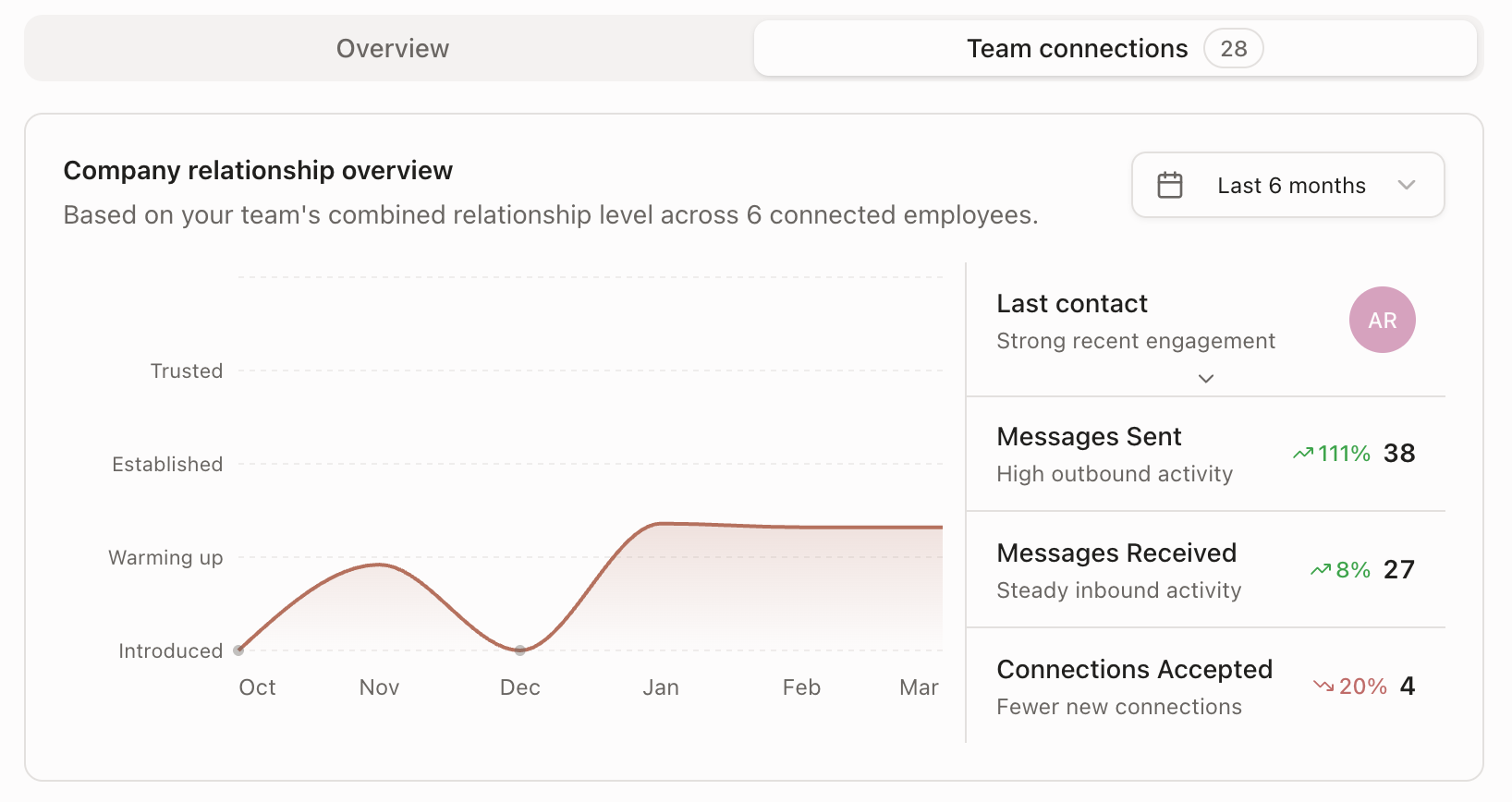The height and width of the screenshot is (802, 1512).
Task: Click the Oct month label
Action: pos(257,687)
